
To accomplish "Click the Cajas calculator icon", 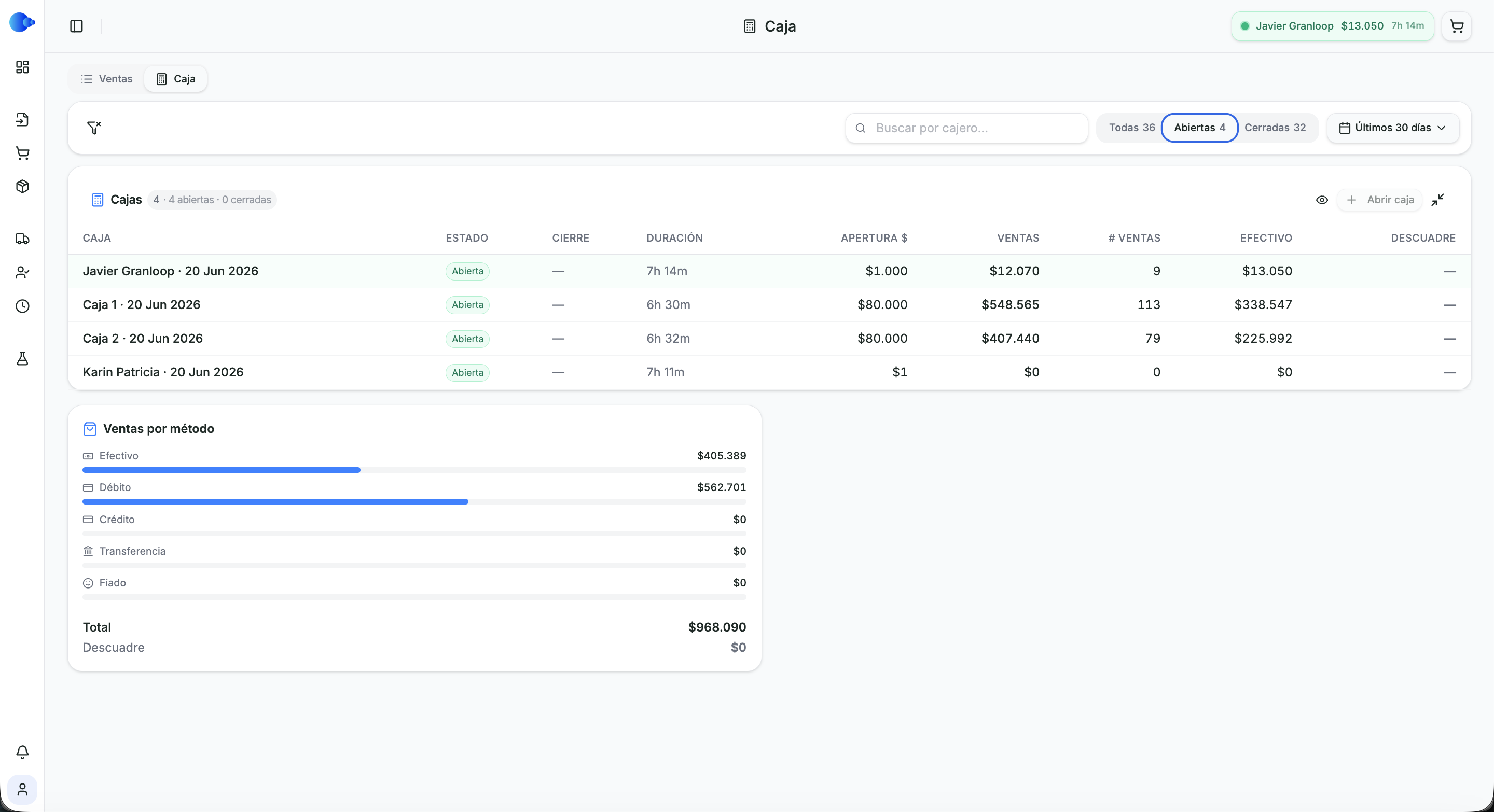I will coord(98,200).
